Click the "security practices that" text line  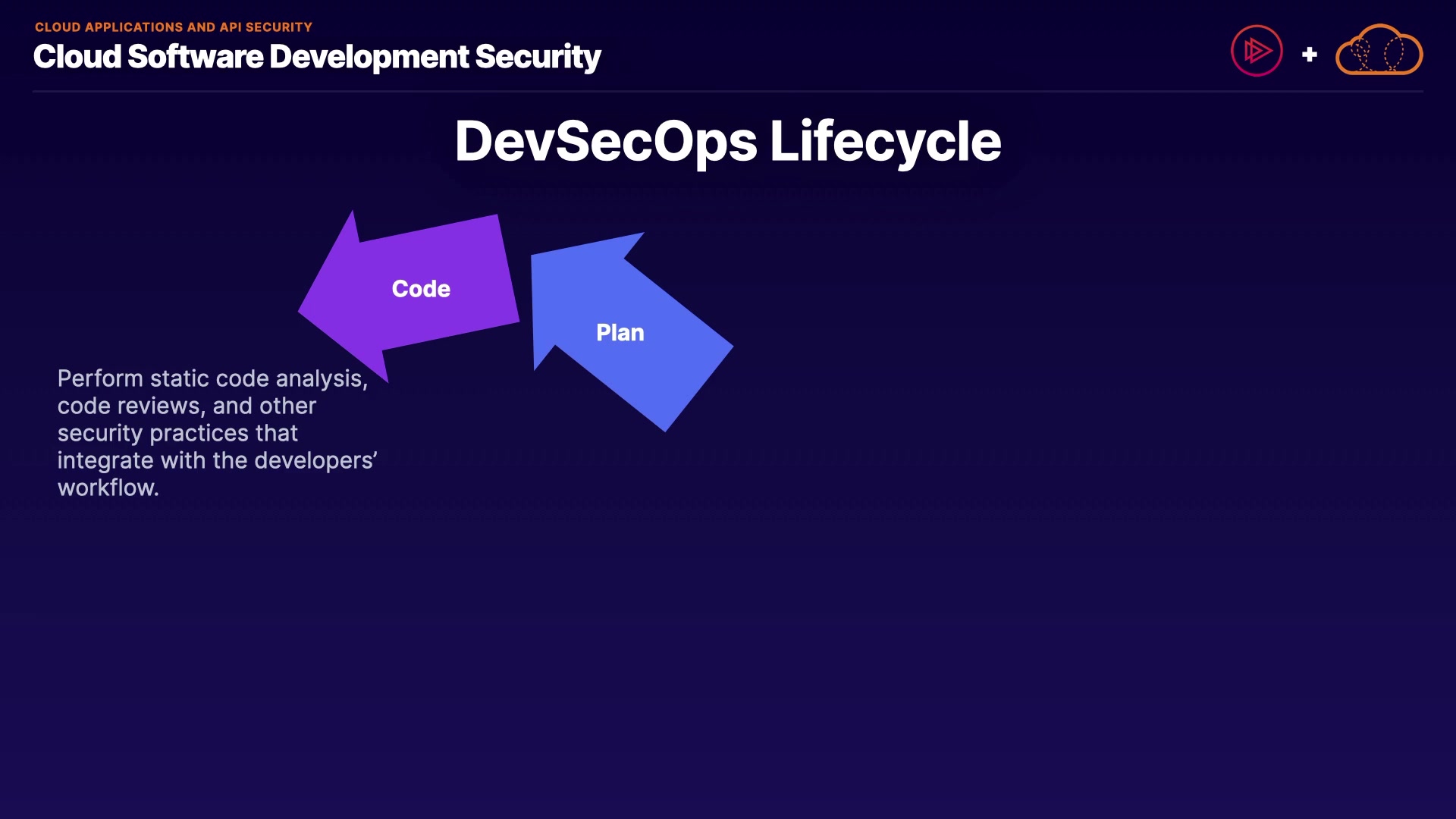(177, 433)
